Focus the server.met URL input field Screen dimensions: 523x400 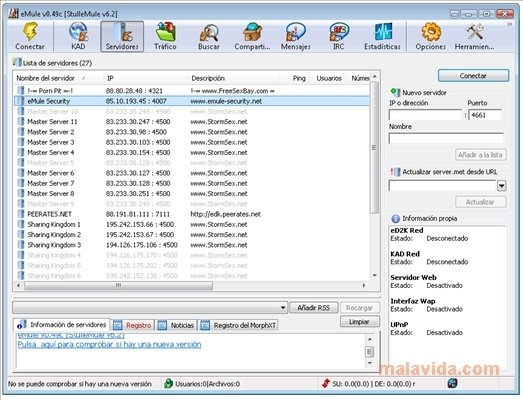coord(443,185)
